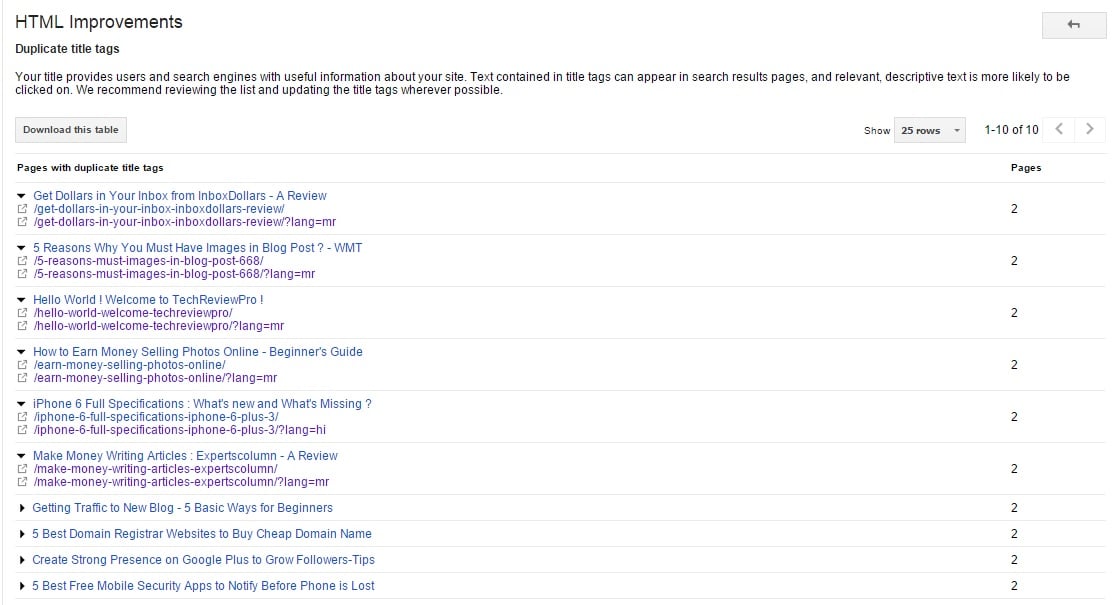The image size is (1113, 605).
Task: Open /iphone-6-full-specifications-iphone-6-plus-3/ URL
Action: pos(155,417)
